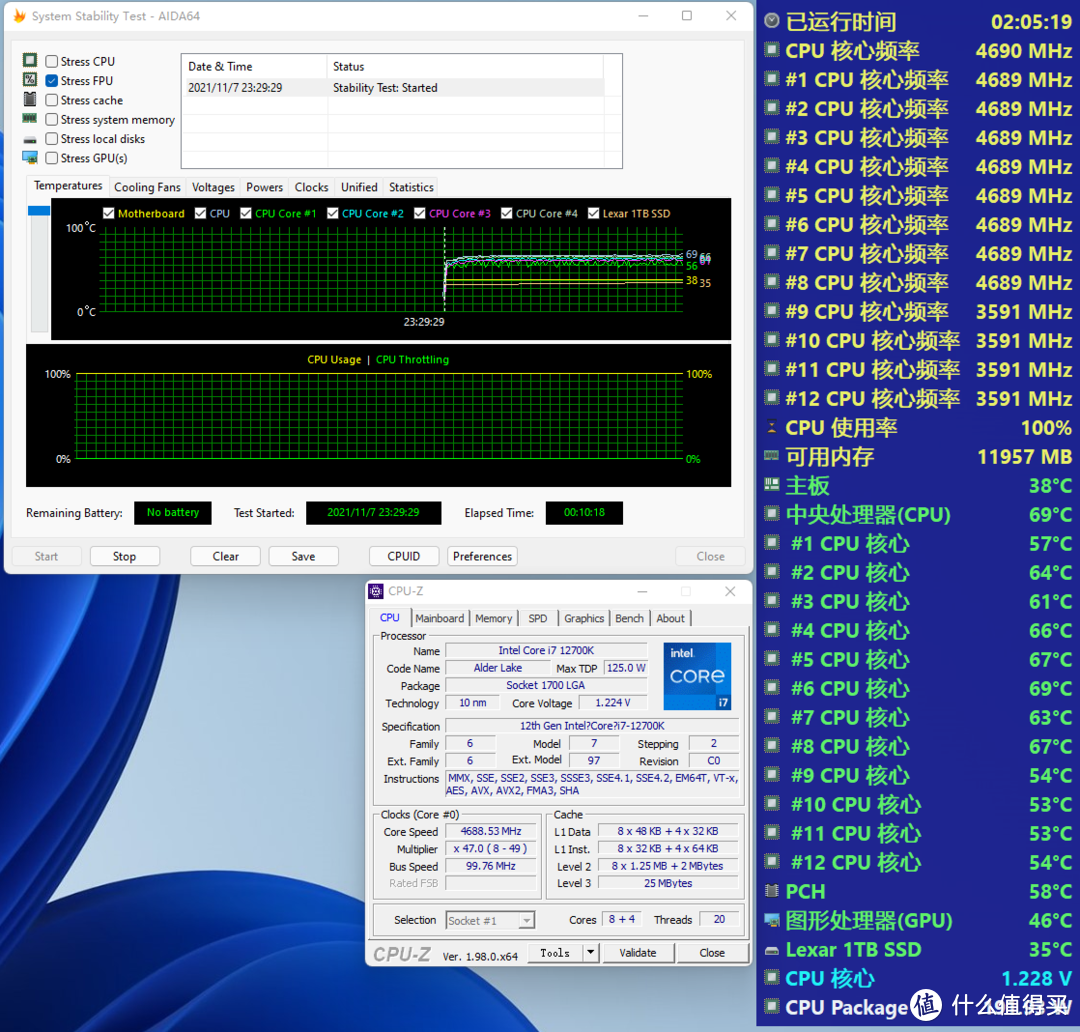Click the Stress cache icon
Image resolution: width=1080 pixels, height=1032 pixels.
coord(30,100)
